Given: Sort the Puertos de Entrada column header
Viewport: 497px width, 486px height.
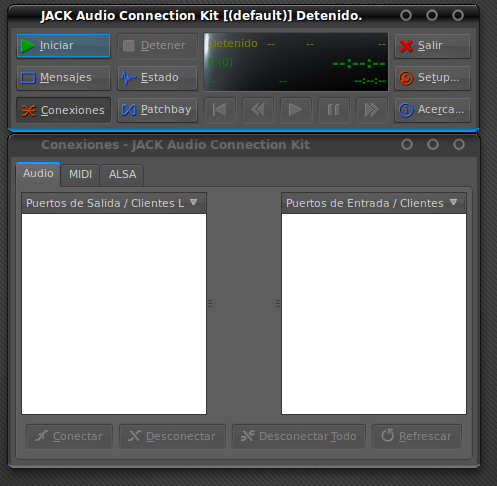Looking at the screenshot, I should 374,203.
